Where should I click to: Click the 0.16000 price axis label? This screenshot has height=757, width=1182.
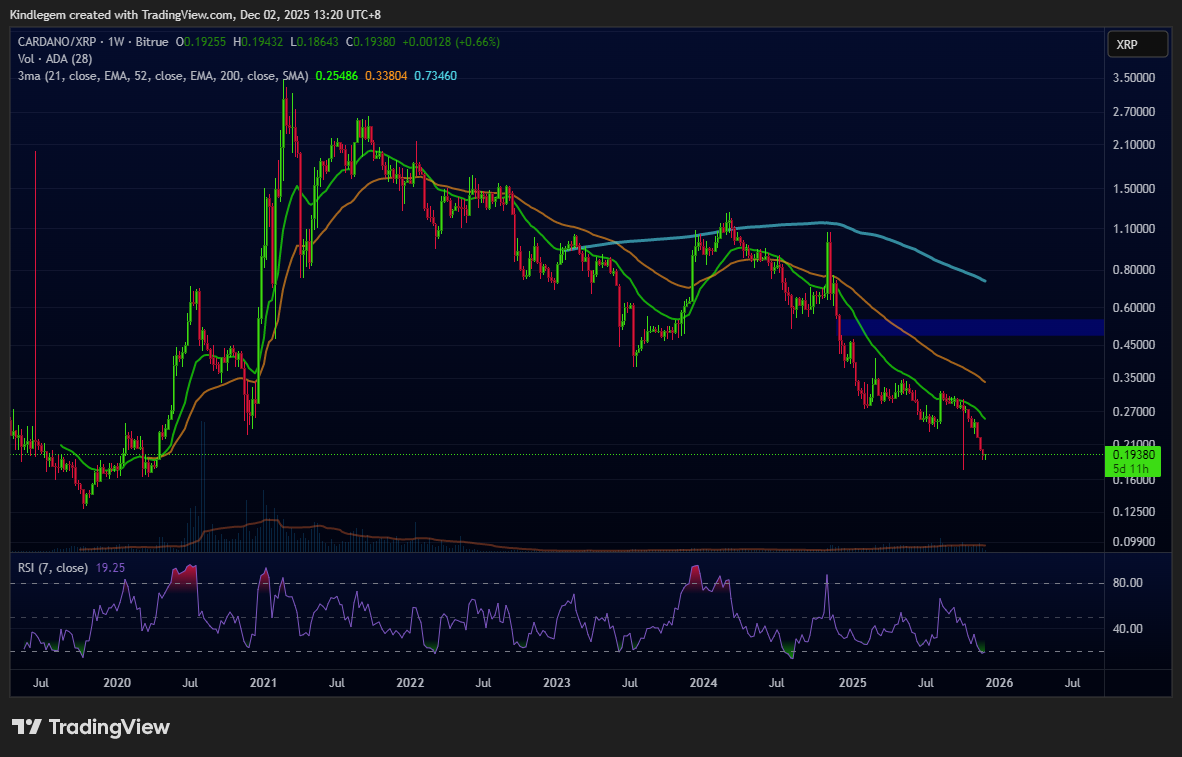pyautogui.click(x=1133, y=480)
